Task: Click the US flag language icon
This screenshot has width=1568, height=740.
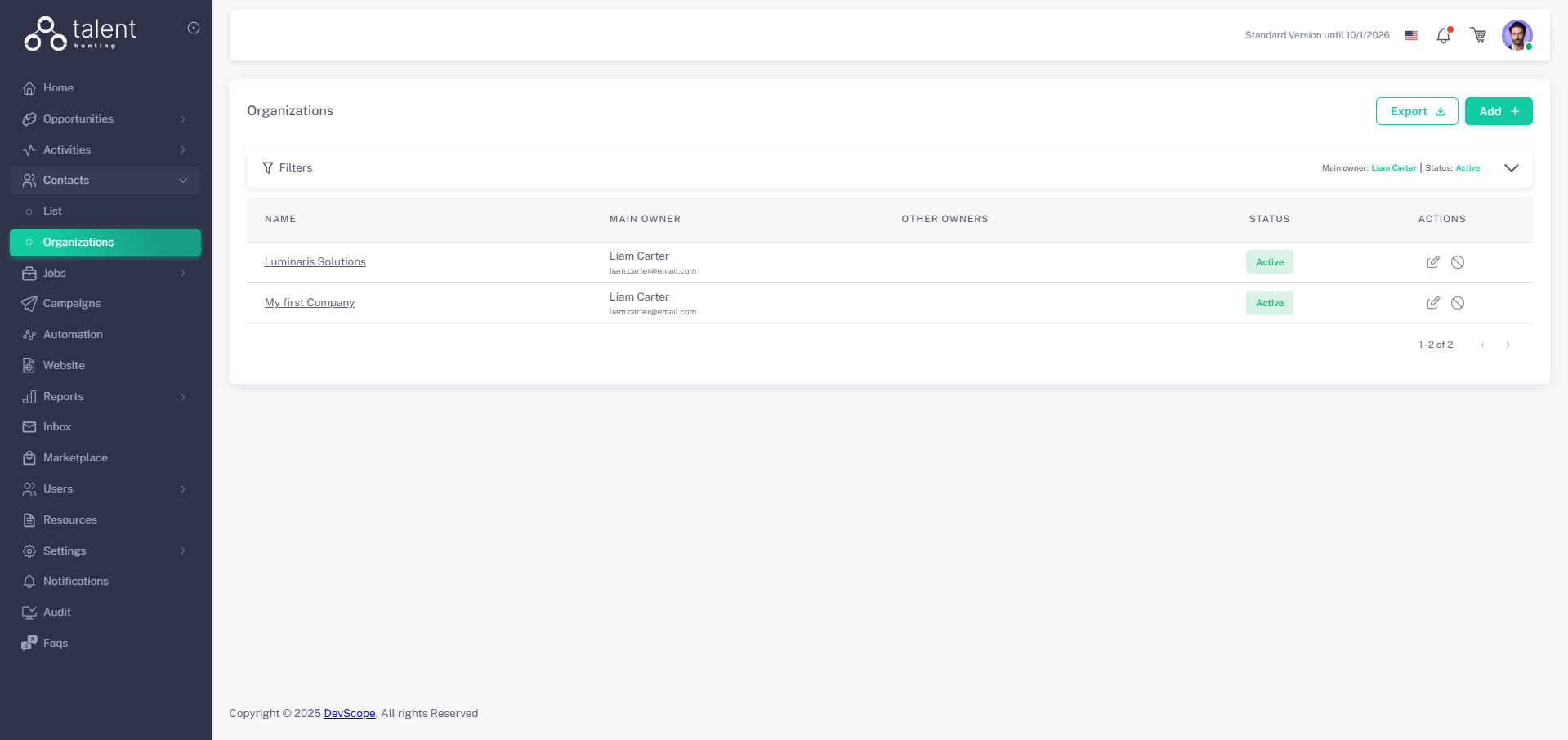Action: [x=1411, y=35]
